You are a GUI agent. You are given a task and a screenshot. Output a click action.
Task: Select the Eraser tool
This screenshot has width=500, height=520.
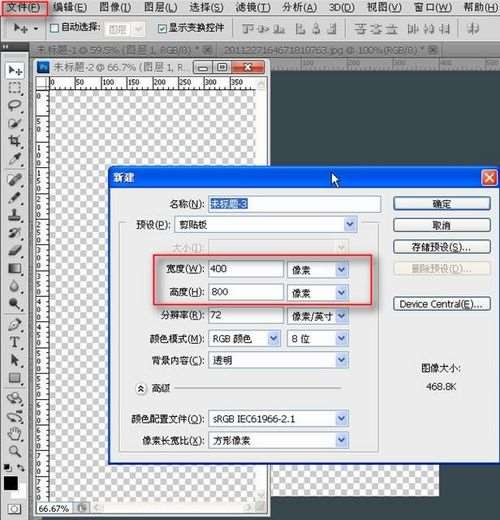[15, 251]
